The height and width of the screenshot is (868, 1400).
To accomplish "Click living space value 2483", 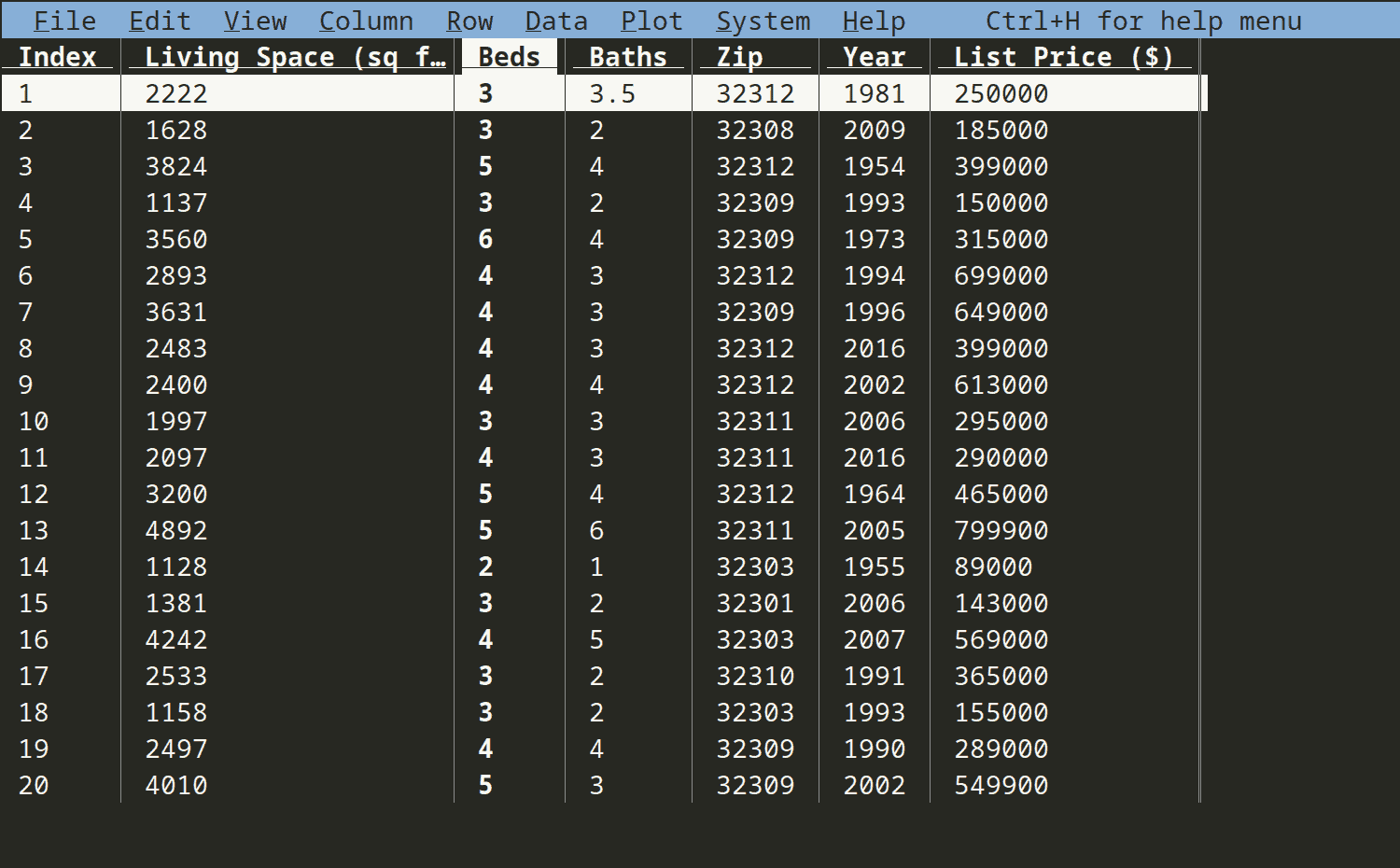I will [176, 348].
